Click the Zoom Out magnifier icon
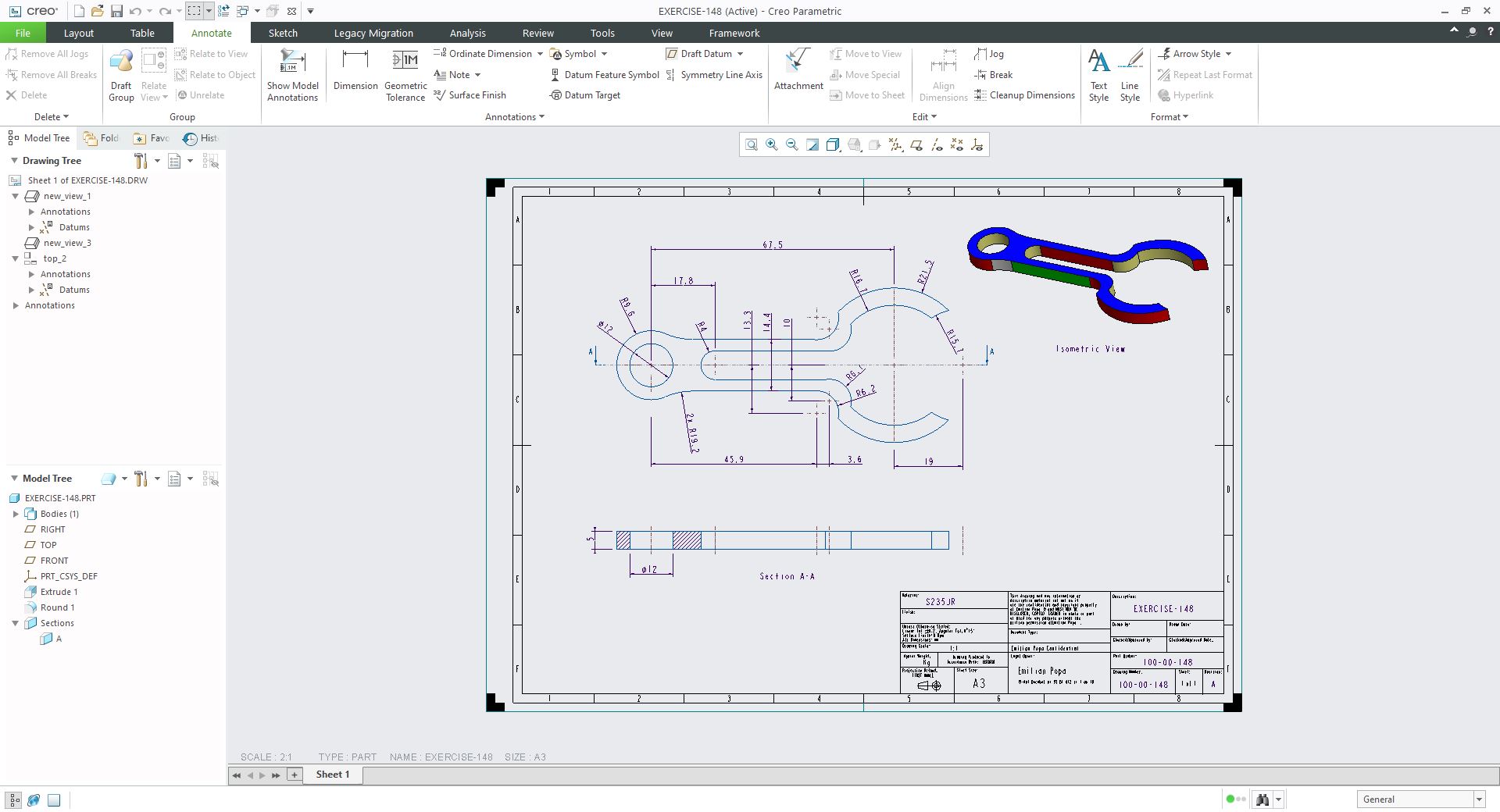This screenshot has width=1500, height=812. (792, 145)
